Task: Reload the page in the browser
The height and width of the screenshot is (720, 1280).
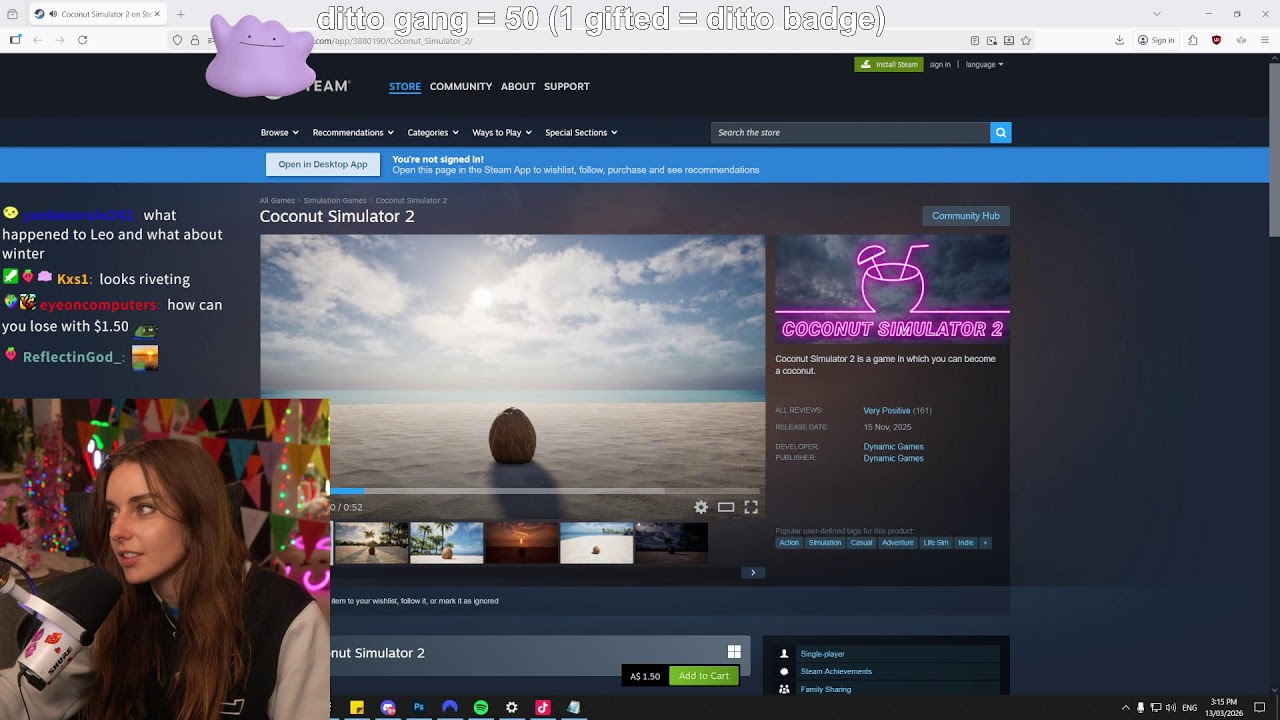Action: (82, 40)
